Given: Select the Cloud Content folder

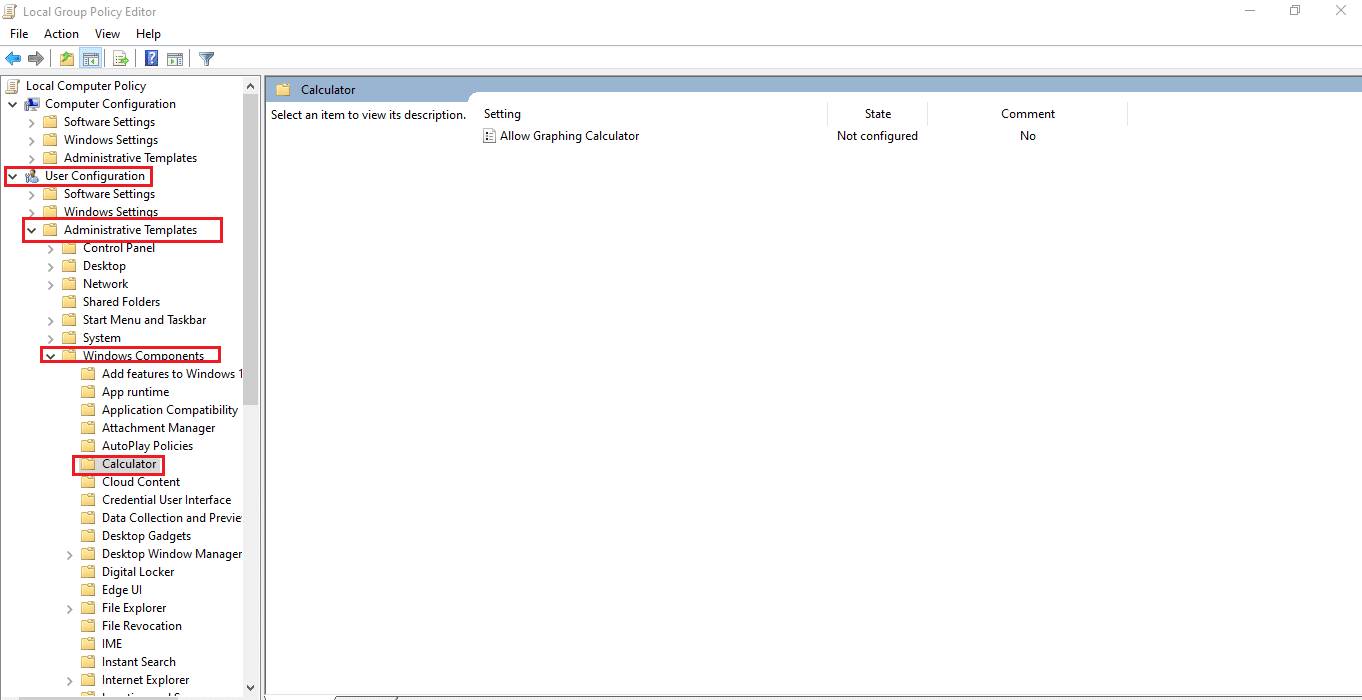Looking at the screenshot, I should (141, 482).
